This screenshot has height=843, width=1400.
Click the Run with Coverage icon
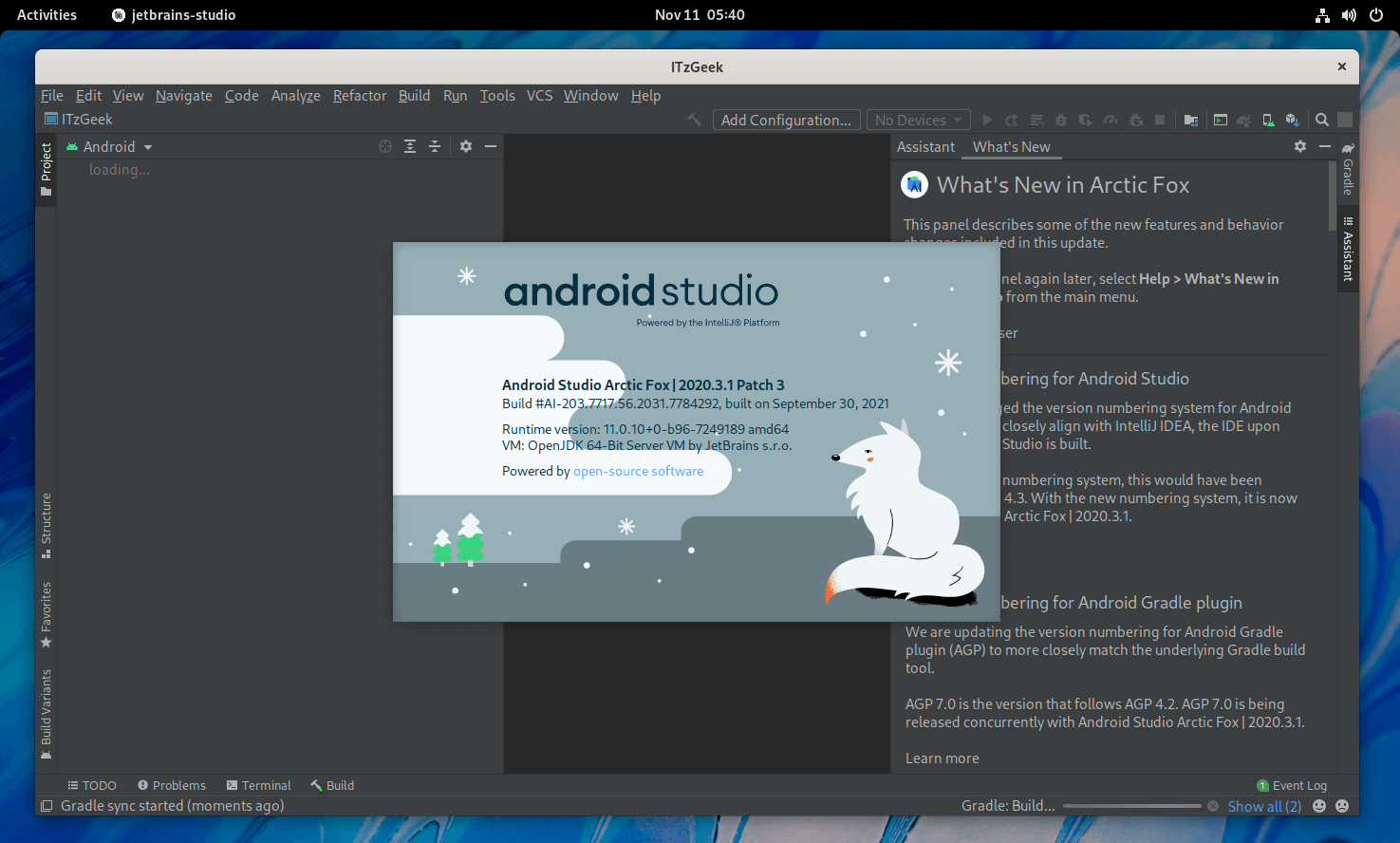click(x=1086, y=120)
